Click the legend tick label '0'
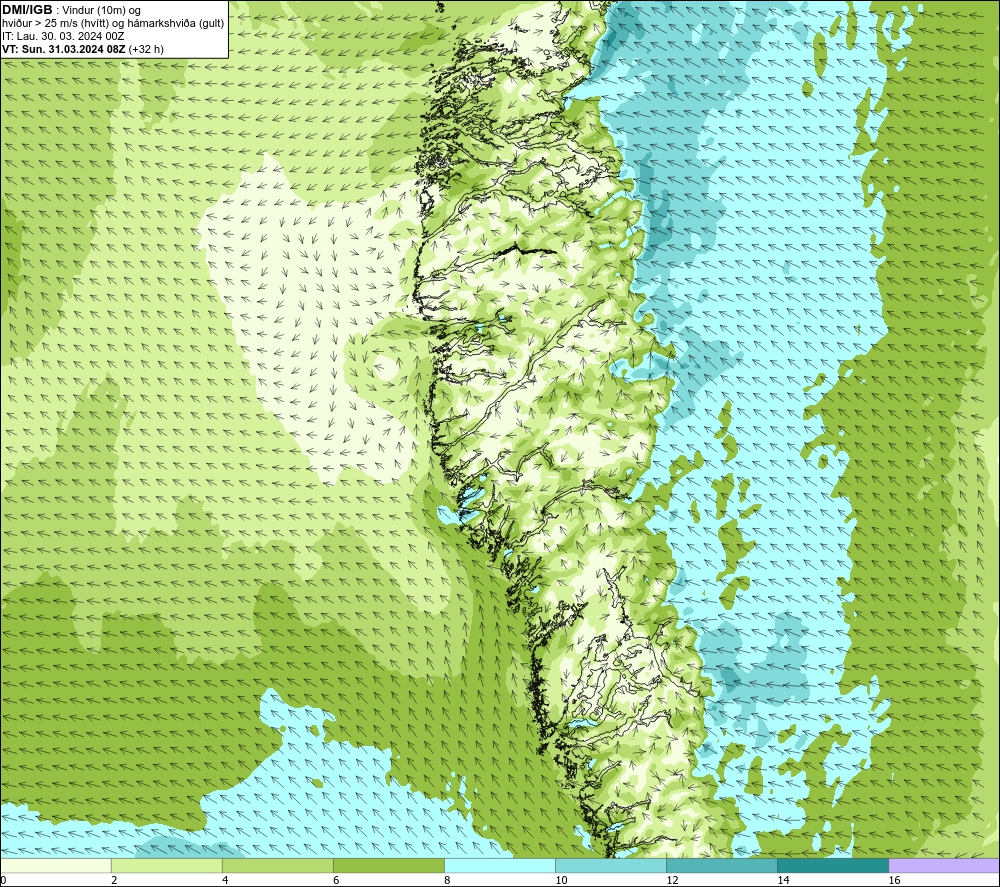Viewport: 1000px width, 887px height. [x=3, y=880]
